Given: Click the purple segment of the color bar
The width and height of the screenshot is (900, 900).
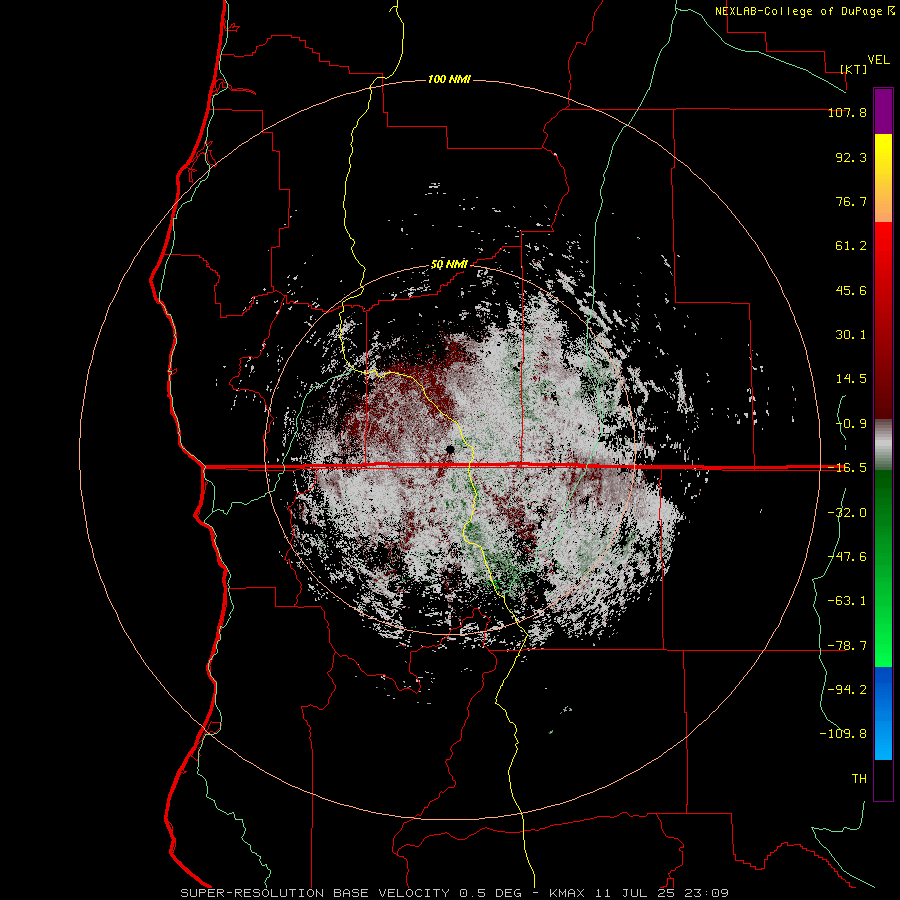Looking at the screenshot, I should tap(883, 111).
